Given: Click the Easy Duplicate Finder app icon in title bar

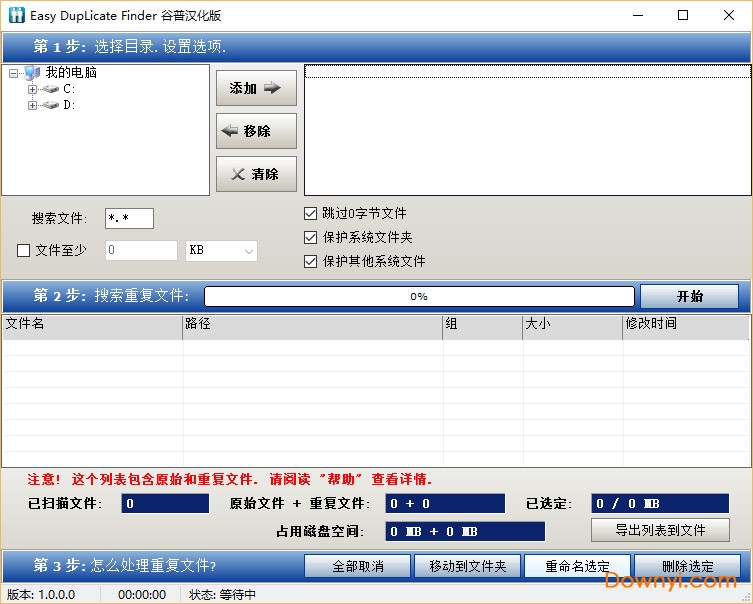Looking at the screenshot, I should pos(16,15).
